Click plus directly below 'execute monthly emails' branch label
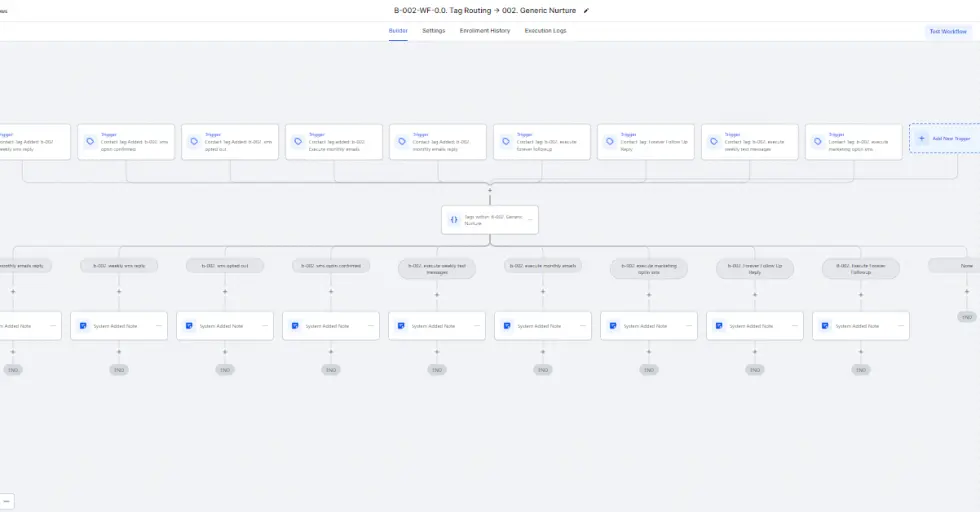Image resolution: width=980 pixels, height=512 pixels. pos(542,291)
